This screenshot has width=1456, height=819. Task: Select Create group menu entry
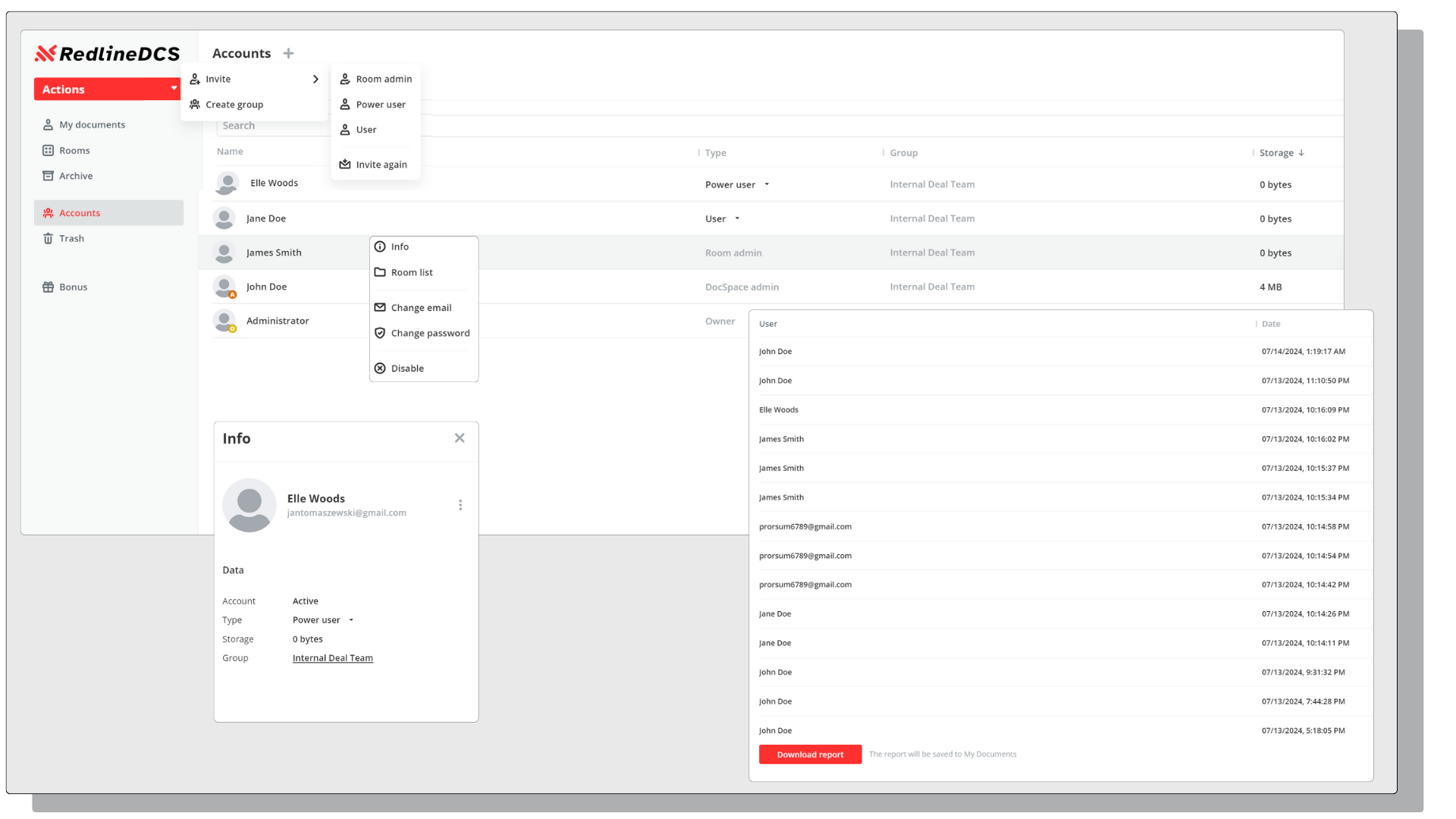[234, 104]
